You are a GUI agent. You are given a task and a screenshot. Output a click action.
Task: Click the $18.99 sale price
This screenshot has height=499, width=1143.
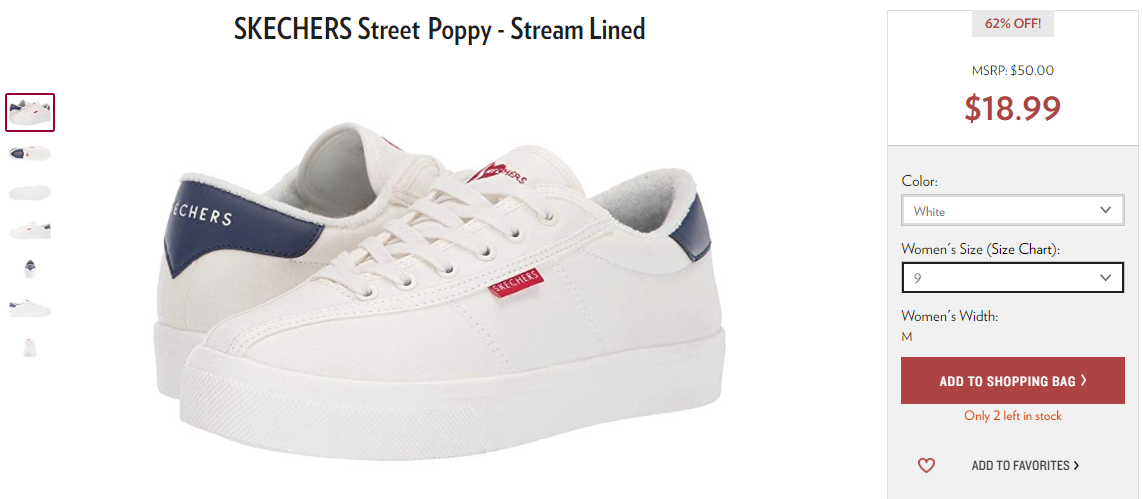click(x=1013, y=109)
